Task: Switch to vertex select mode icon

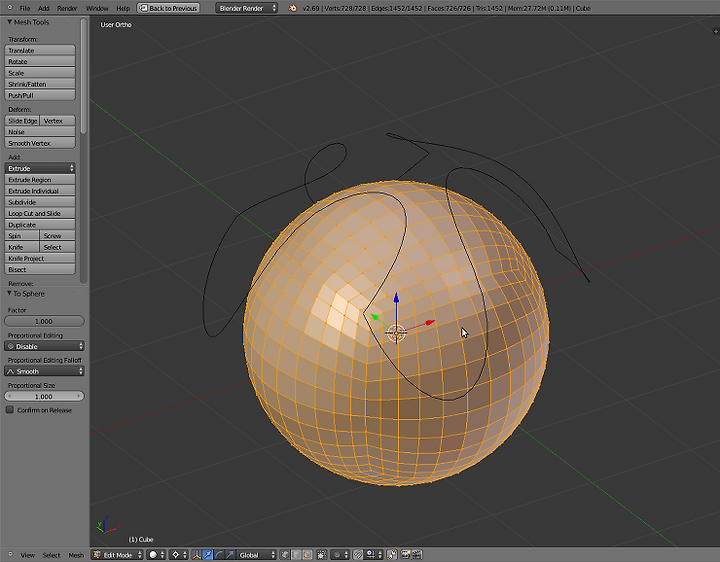Action: coord(285,555)
